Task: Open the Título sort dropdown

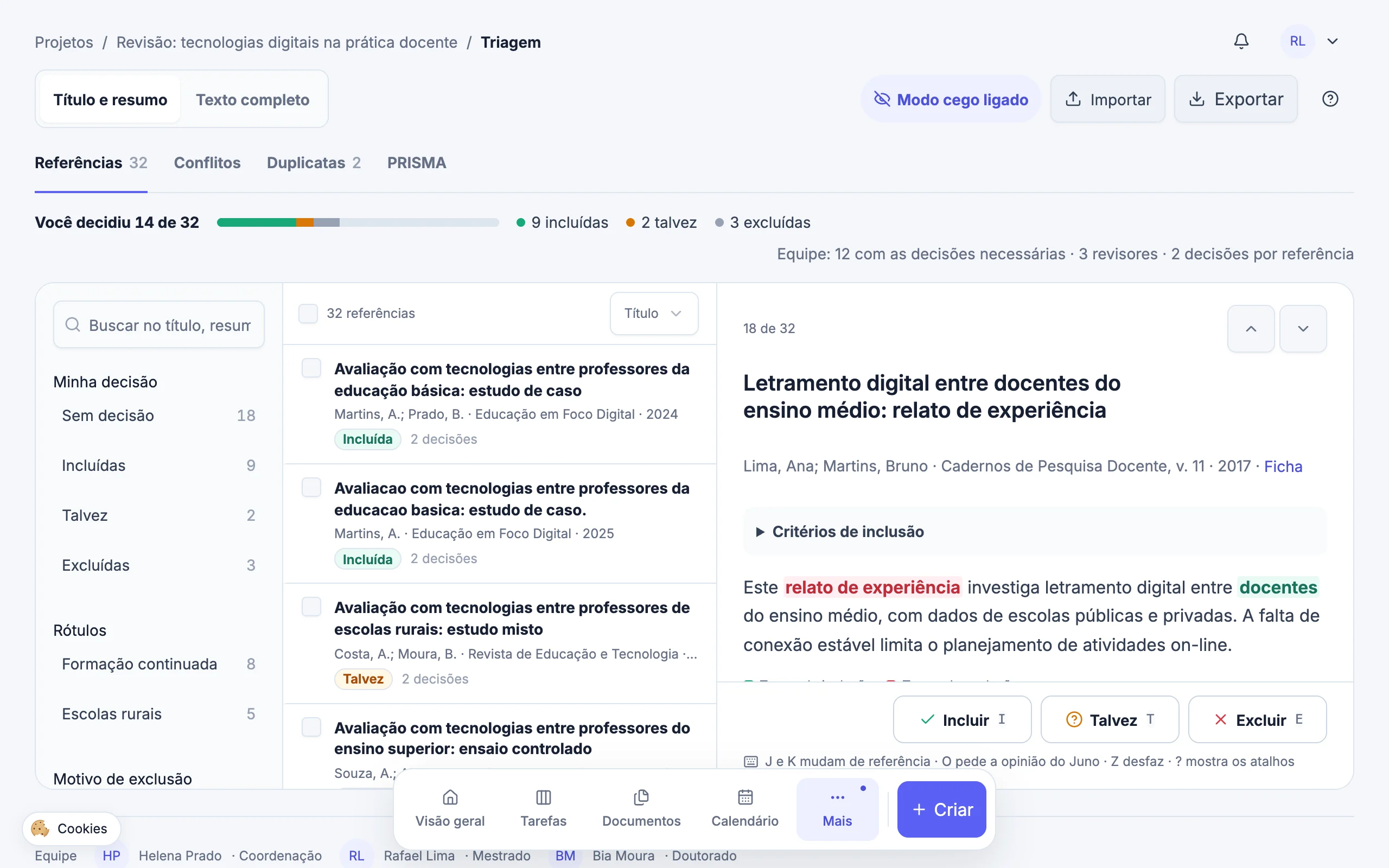Action: coord(654,314)
